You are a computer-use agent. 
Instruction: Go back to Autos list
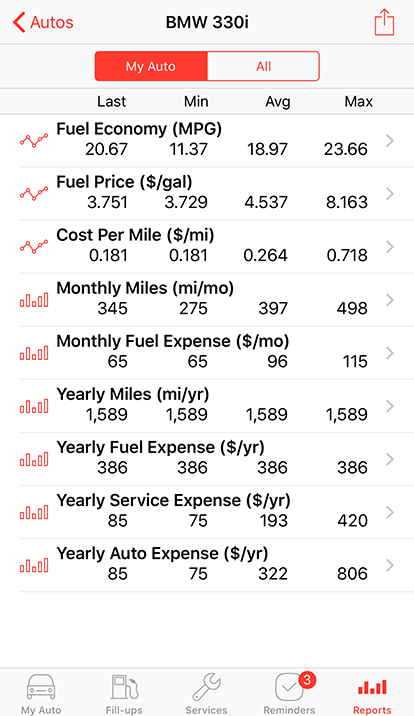tap(43, 22)
